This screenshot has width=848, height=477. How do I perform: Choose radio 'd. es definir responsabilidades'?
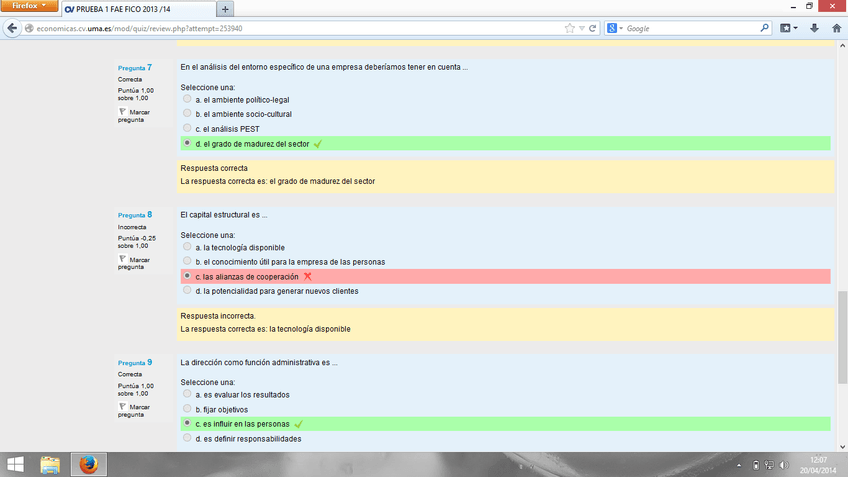point(187,438)
